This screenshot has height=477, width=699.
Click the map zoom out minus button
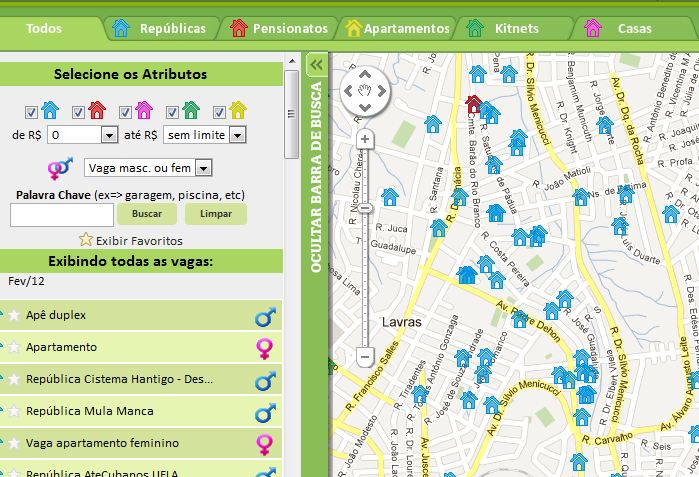(365, 356)
